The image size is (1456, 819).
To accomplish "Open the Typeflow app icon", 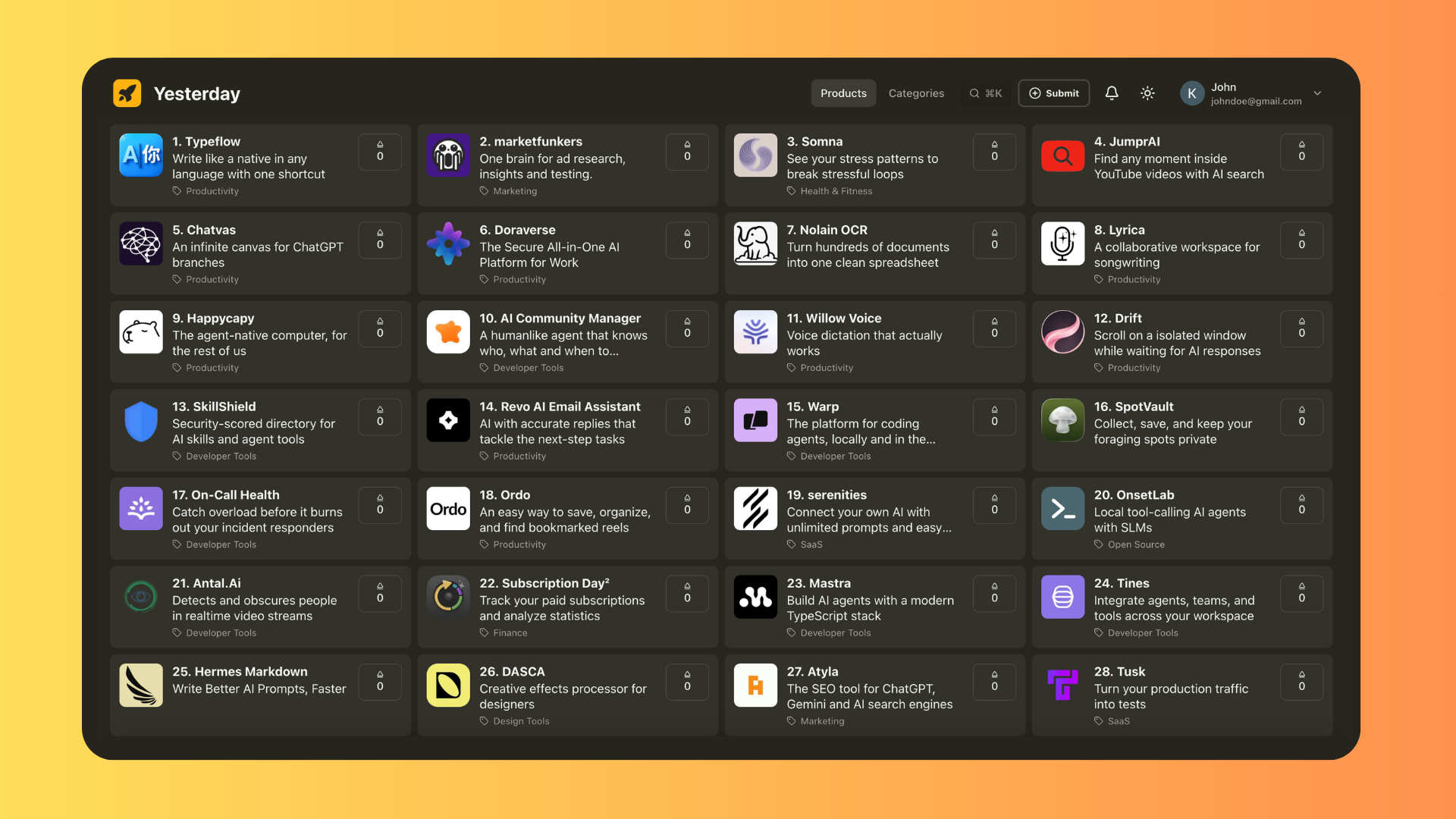I will [x=141, y=155].
